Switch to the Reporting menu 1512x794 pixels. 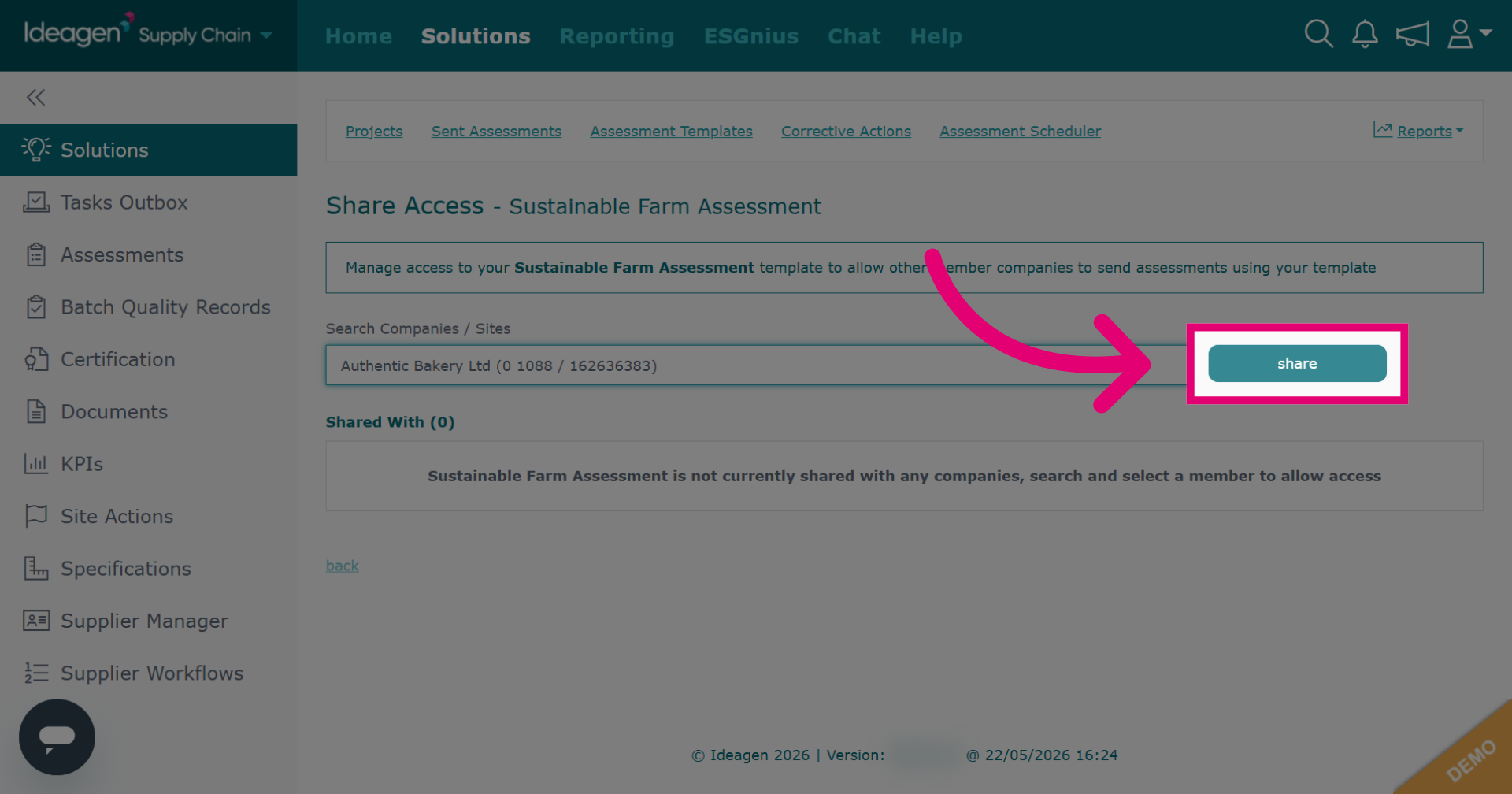617,36
